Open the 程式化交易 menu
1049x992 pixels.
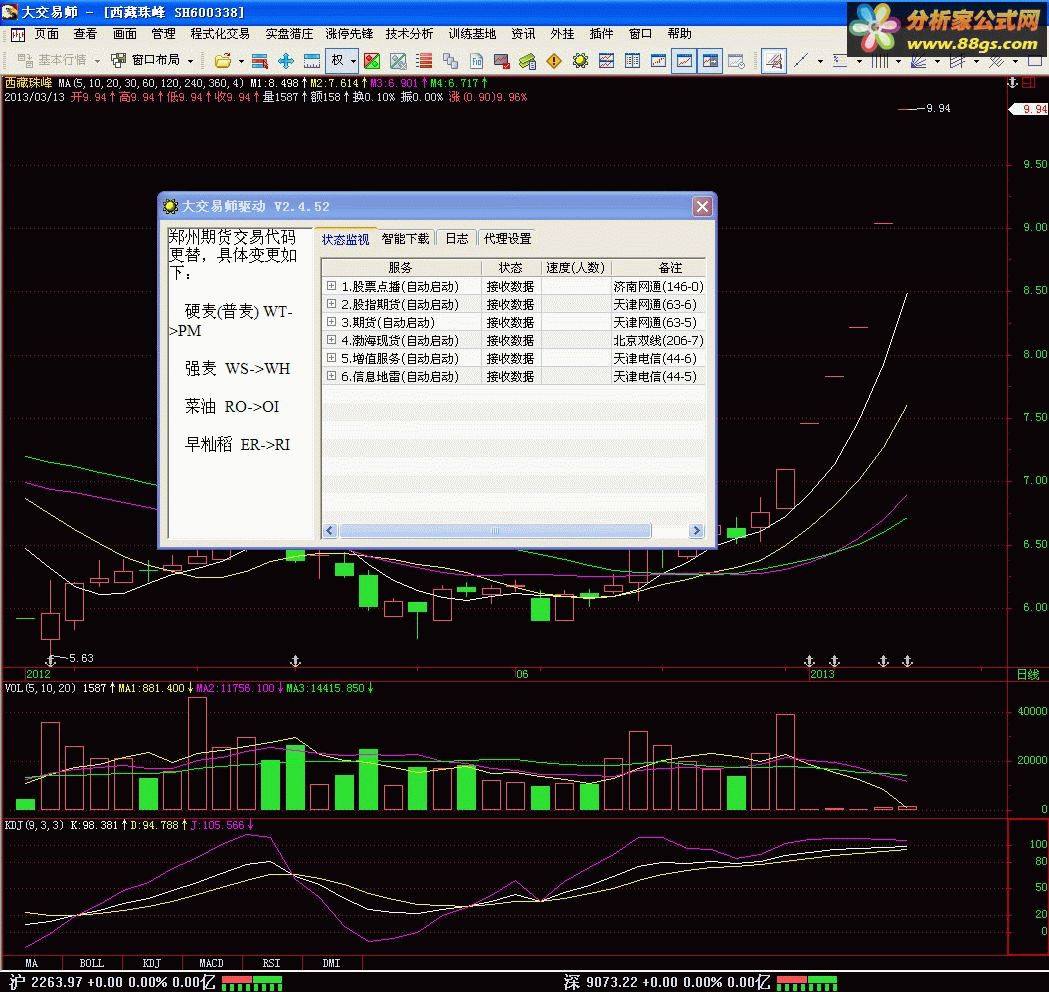[x=219, y=33]
